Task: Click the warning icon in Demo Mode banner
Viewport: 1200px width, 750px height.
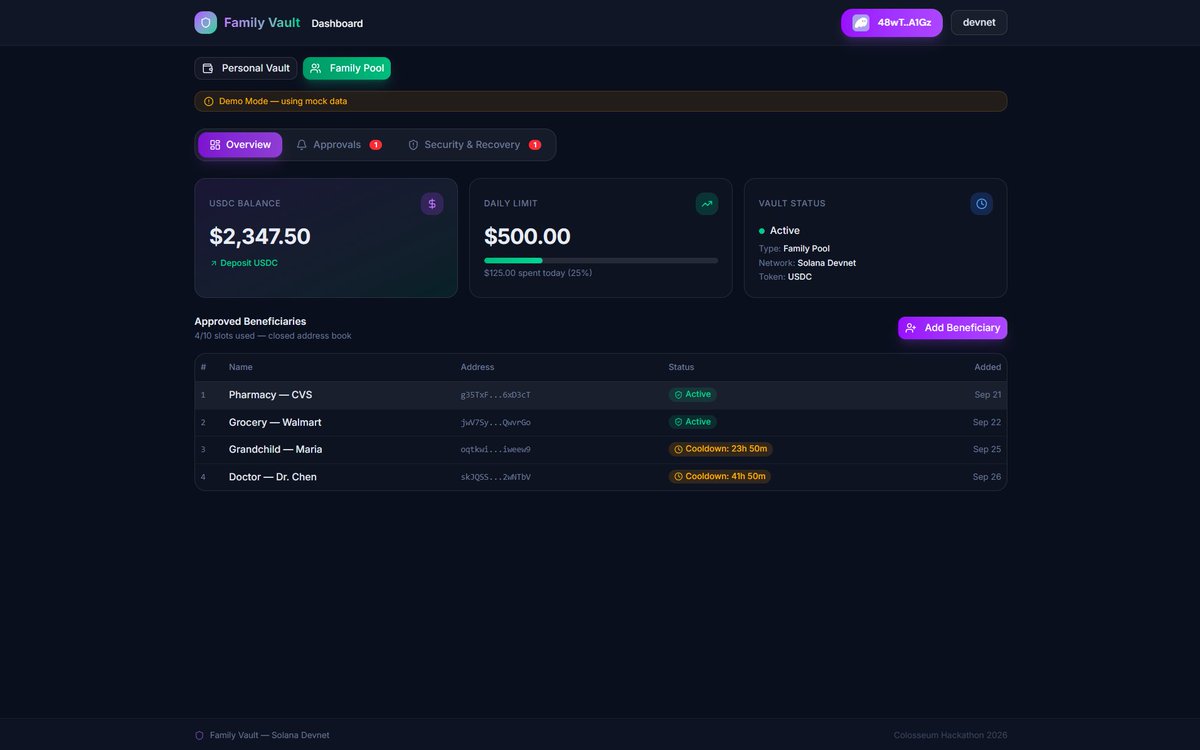Action: pos(209,102)
